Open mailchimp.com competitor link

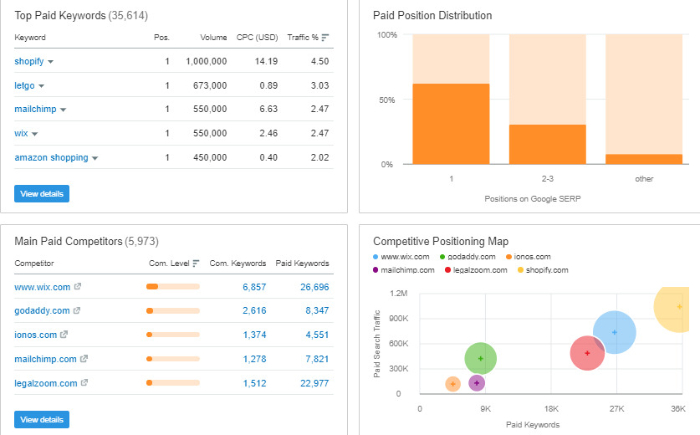(45, 359)
